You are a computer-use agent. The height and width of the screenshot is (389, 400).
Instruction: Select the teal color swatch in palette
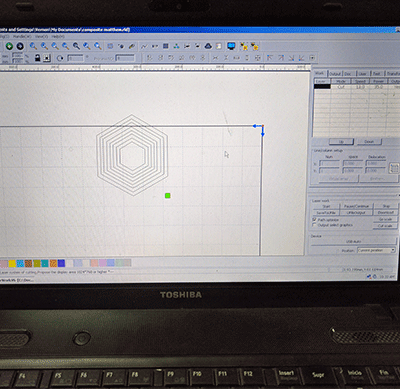[45, 263]
